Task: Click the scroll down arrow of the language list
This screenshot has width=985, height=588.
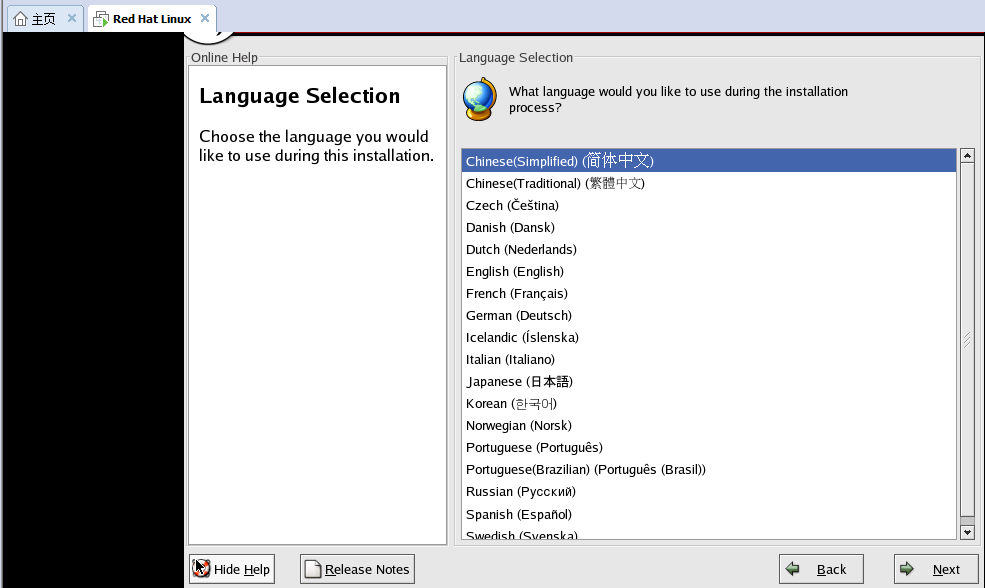Action: click(967, 532)
